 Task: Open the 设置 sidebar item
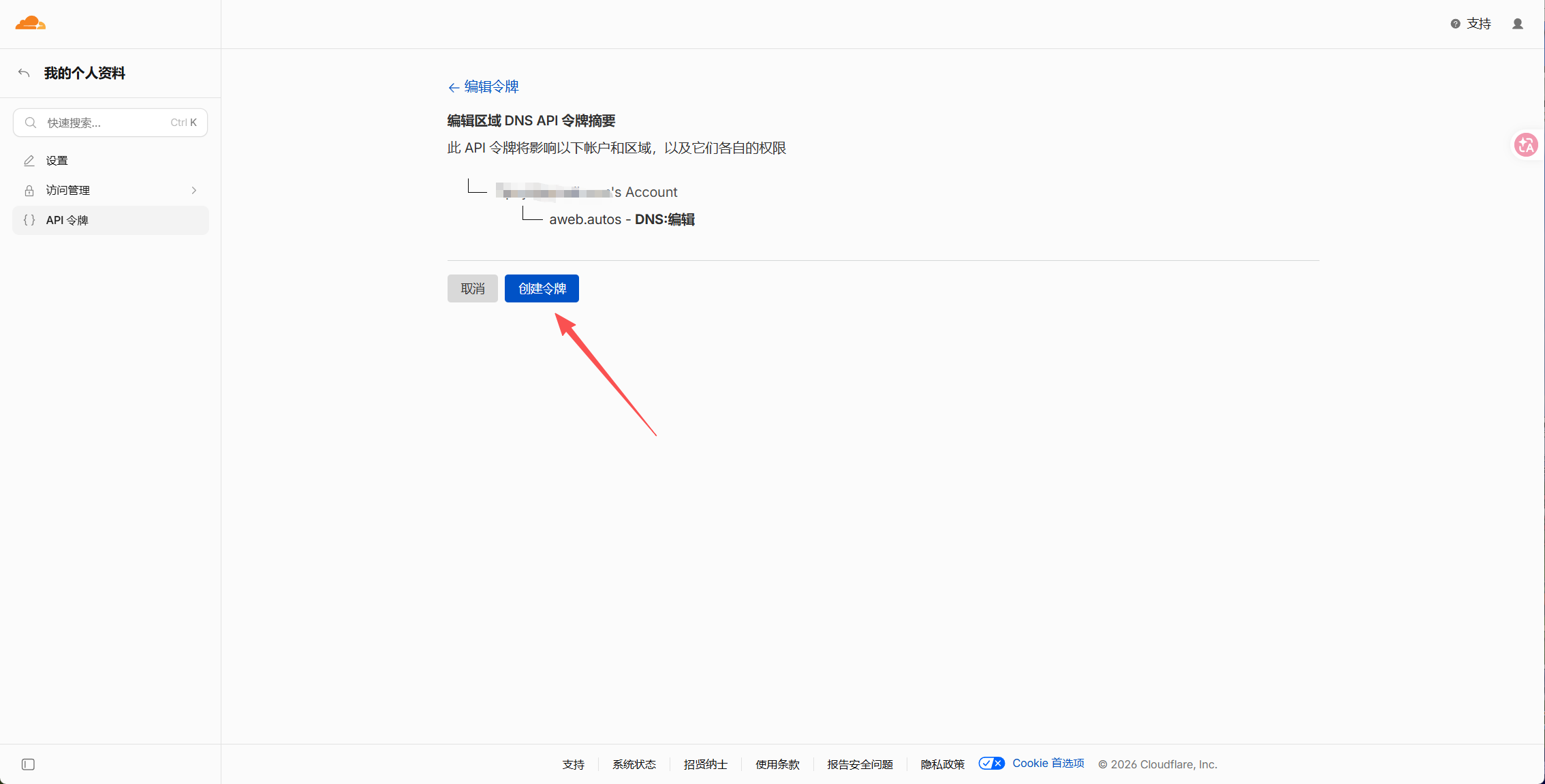point(110,161)
